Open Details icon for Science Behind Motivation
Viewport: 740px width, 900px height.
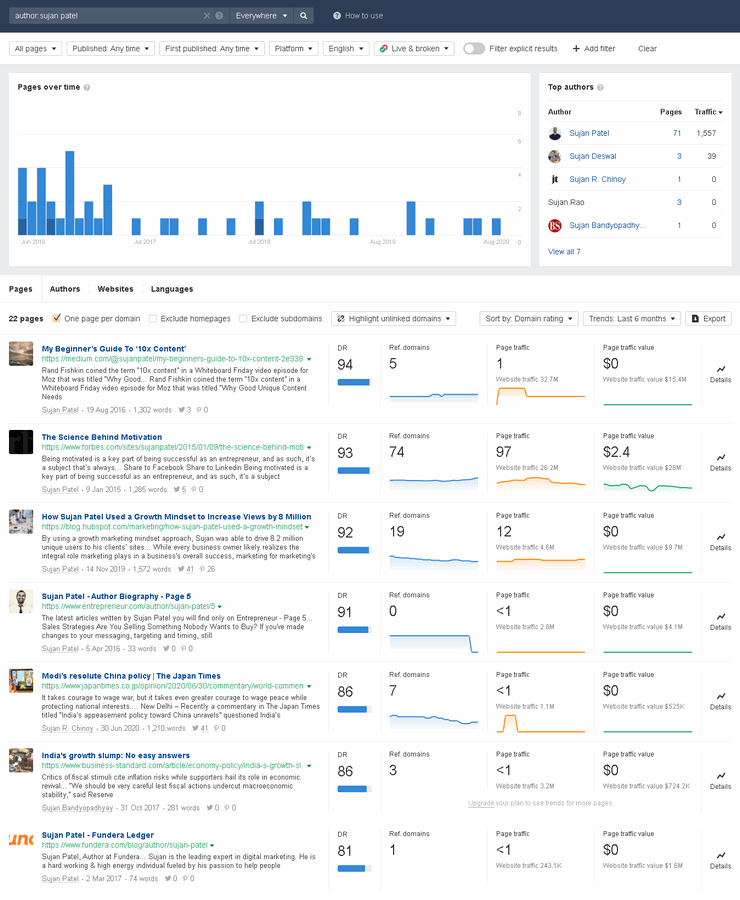pyautogui.click(x=720, y=457)
